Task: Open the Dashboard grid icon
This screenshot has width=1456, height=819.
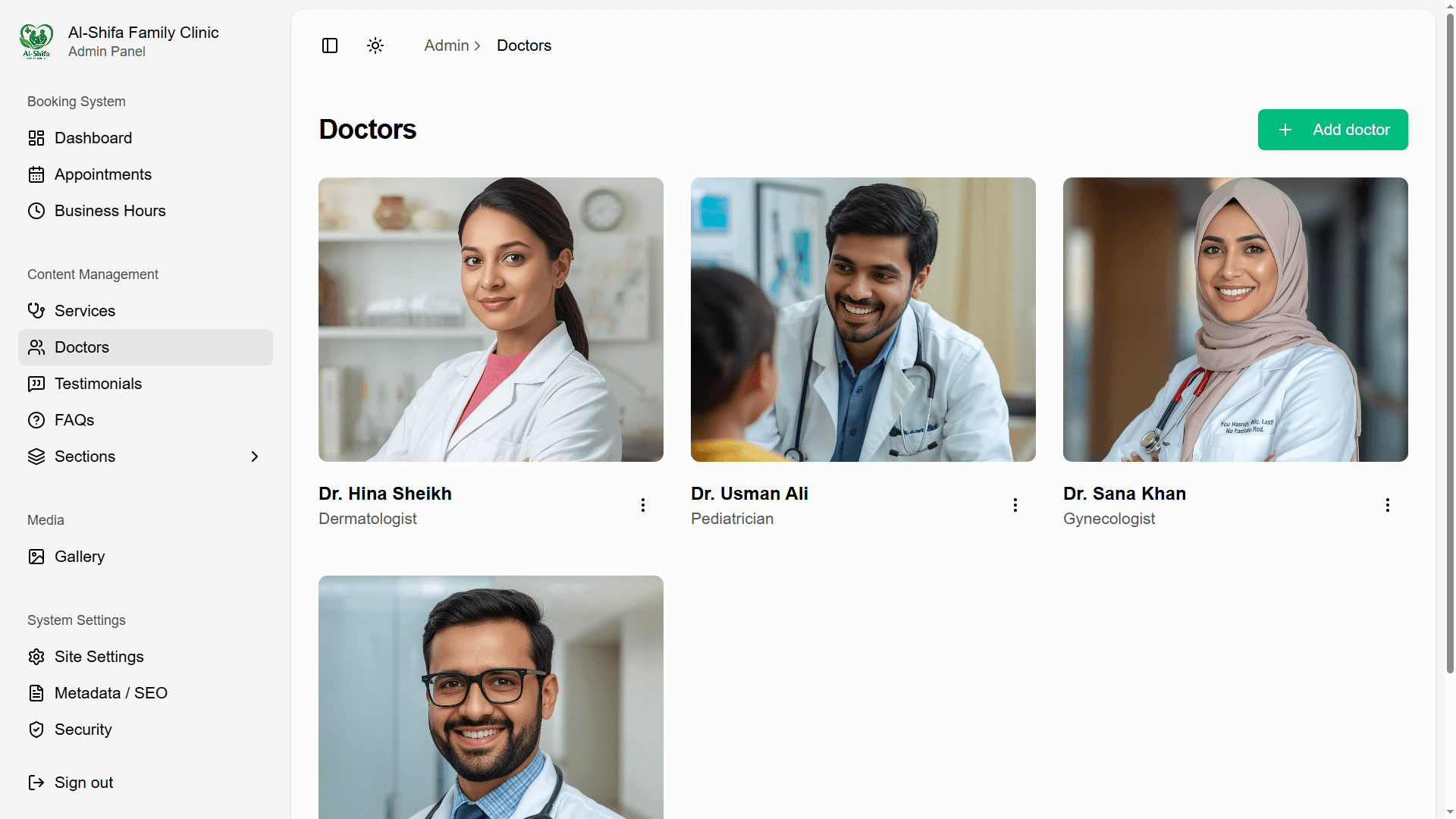Action: point(36,138)
